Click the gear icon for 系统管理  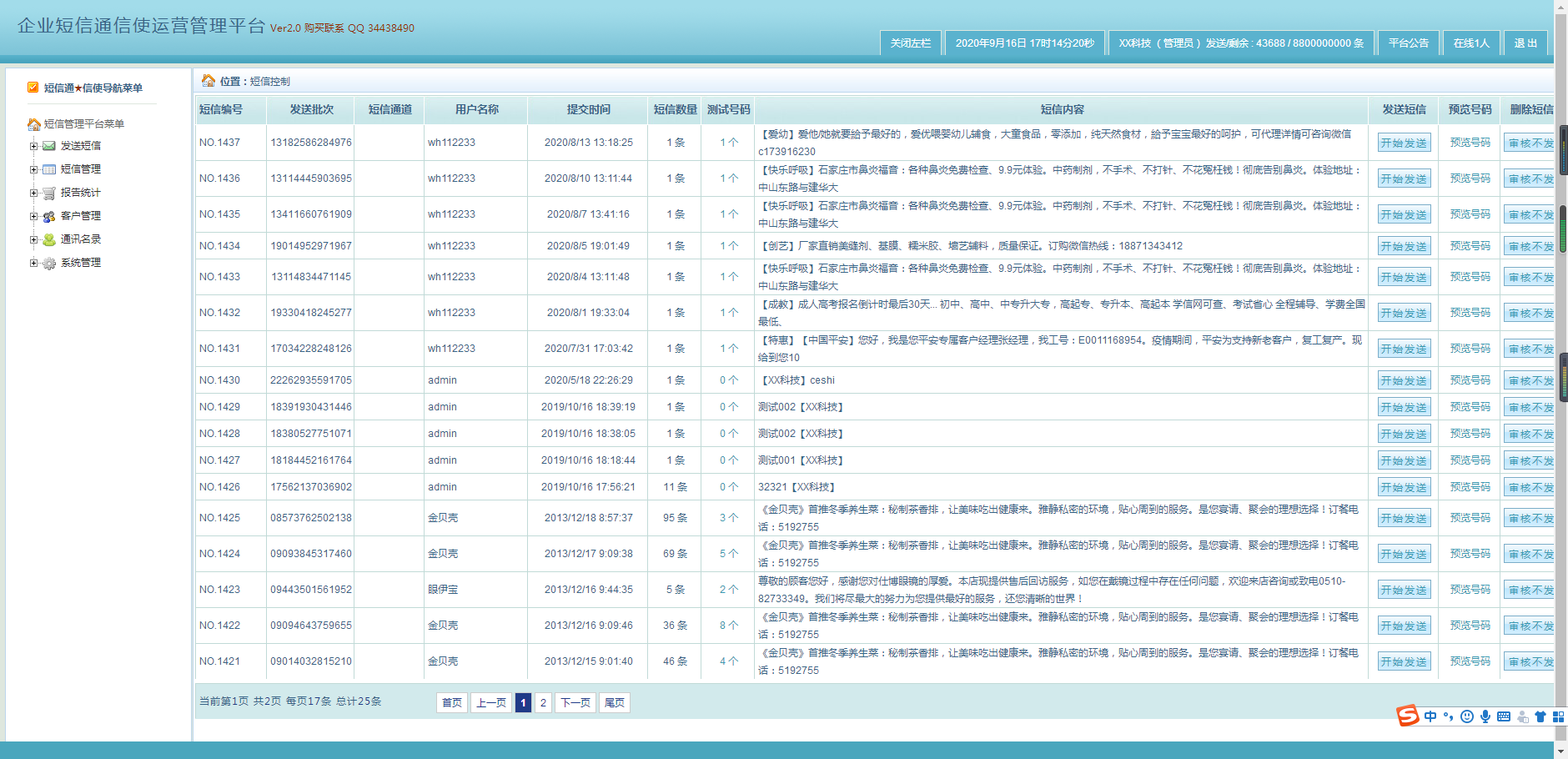tap(49, 263)
